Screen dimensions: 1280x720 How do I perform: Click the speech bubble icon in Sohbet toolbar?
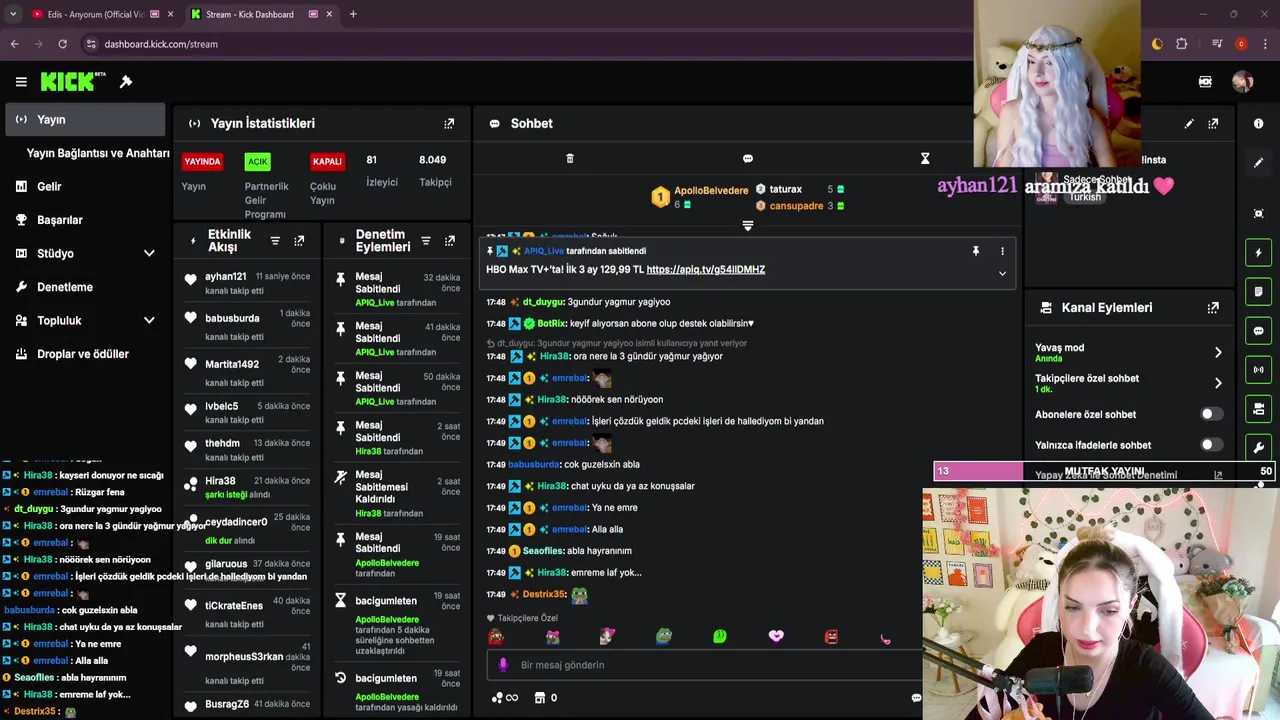(x=747, y=159)
